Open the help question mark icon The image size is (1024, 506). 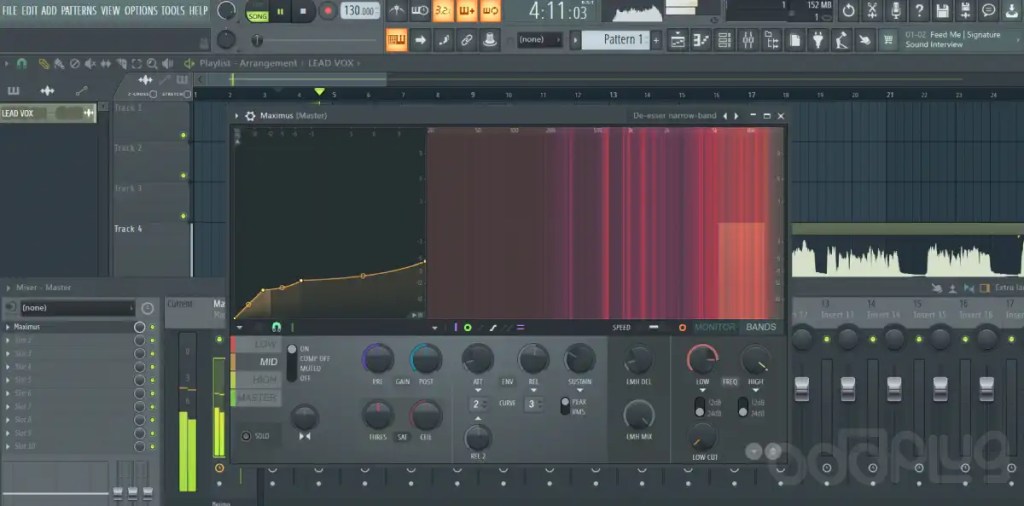click(919, 10)
